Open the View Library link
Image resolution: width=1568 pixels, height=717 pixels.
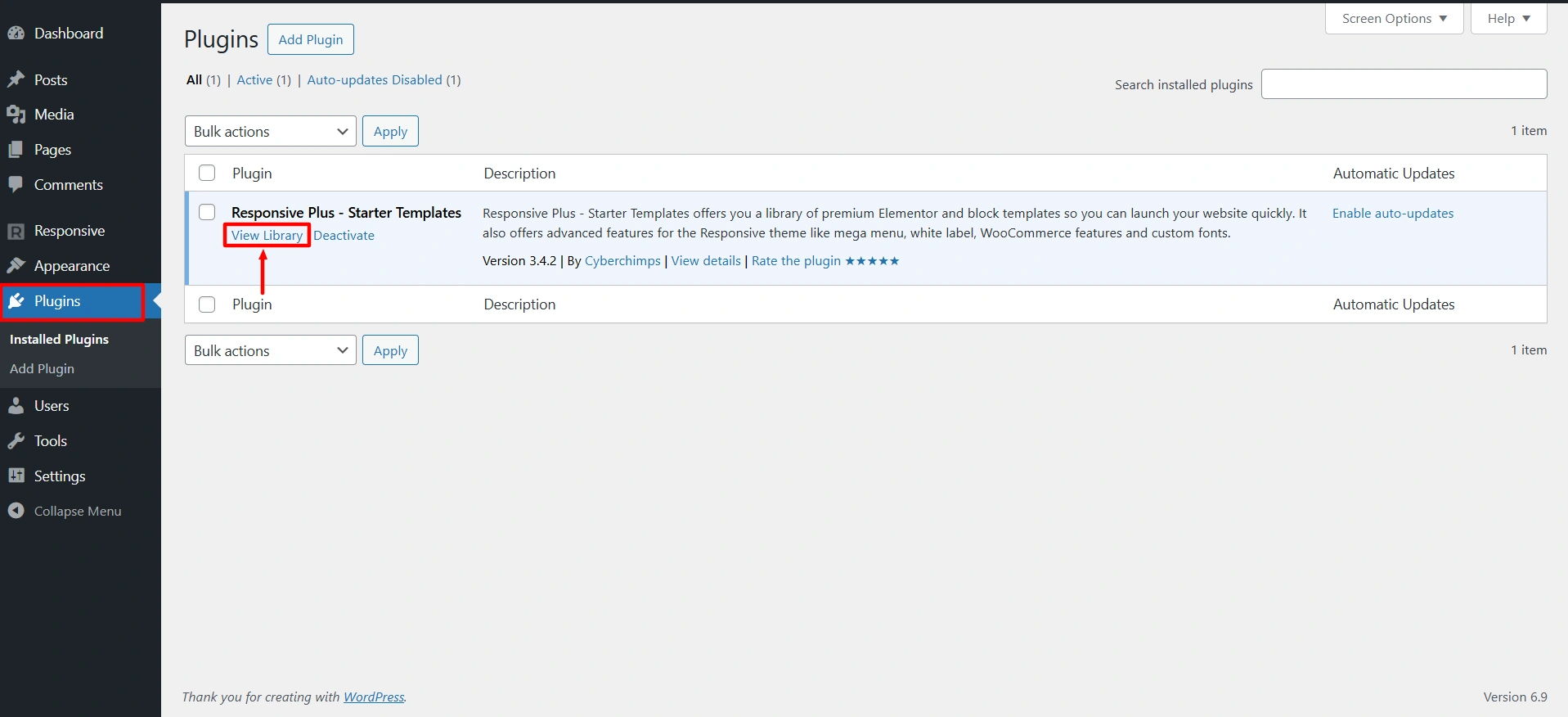267,235
